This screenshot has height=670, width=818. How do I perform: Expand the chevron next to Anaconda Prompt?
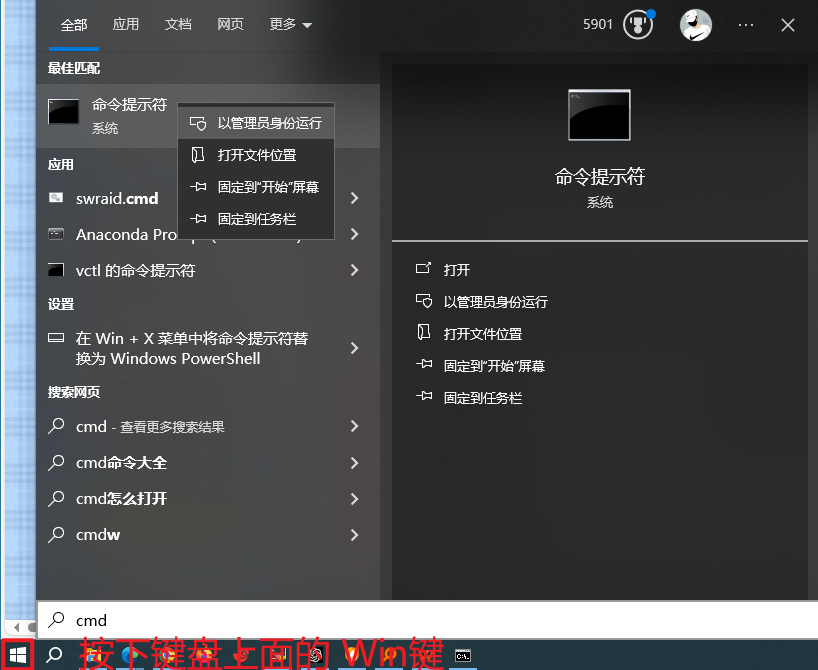[355, 234]
